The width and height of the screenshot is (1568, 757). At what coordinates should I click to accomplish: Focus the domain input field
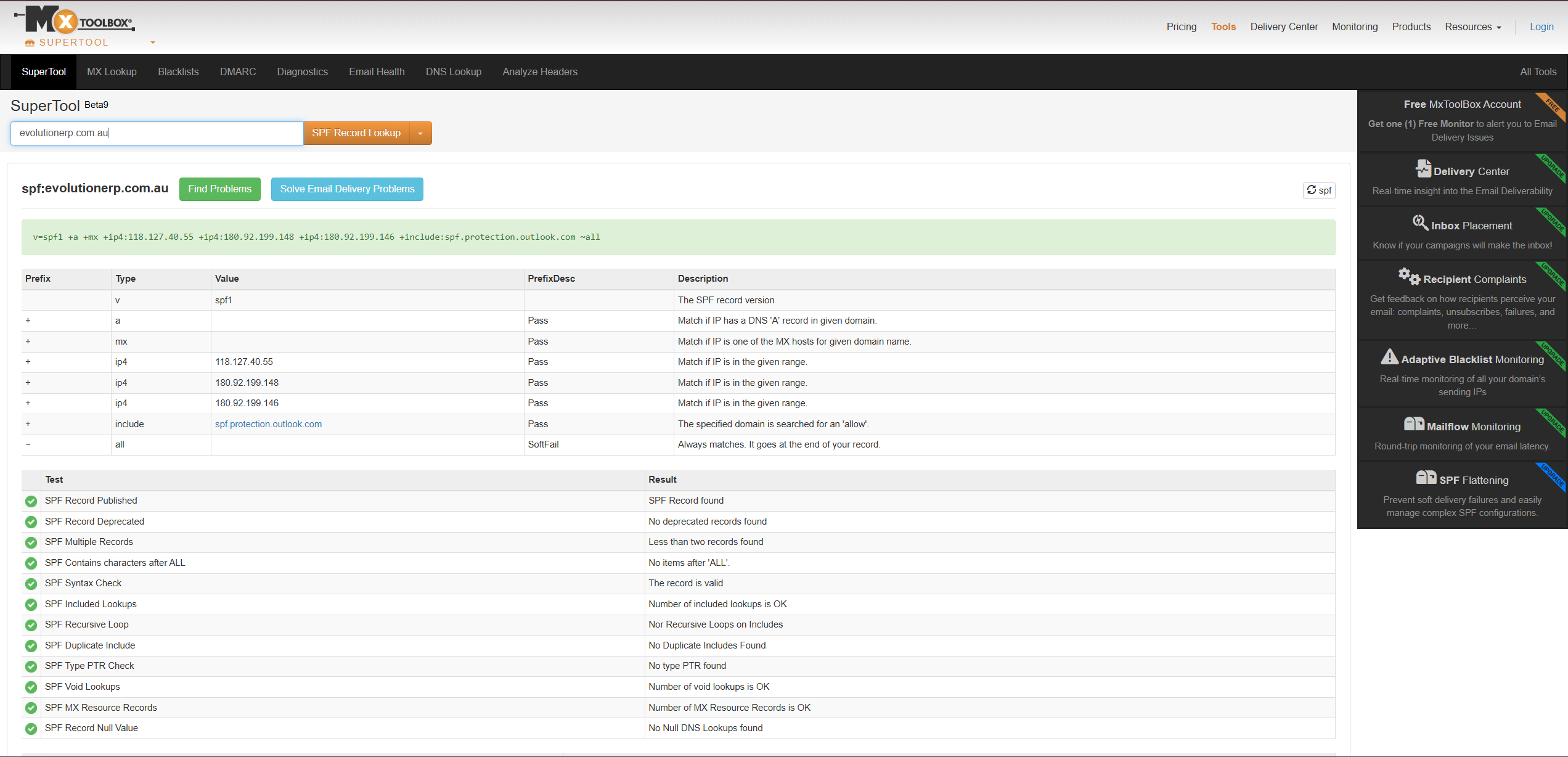157,133
